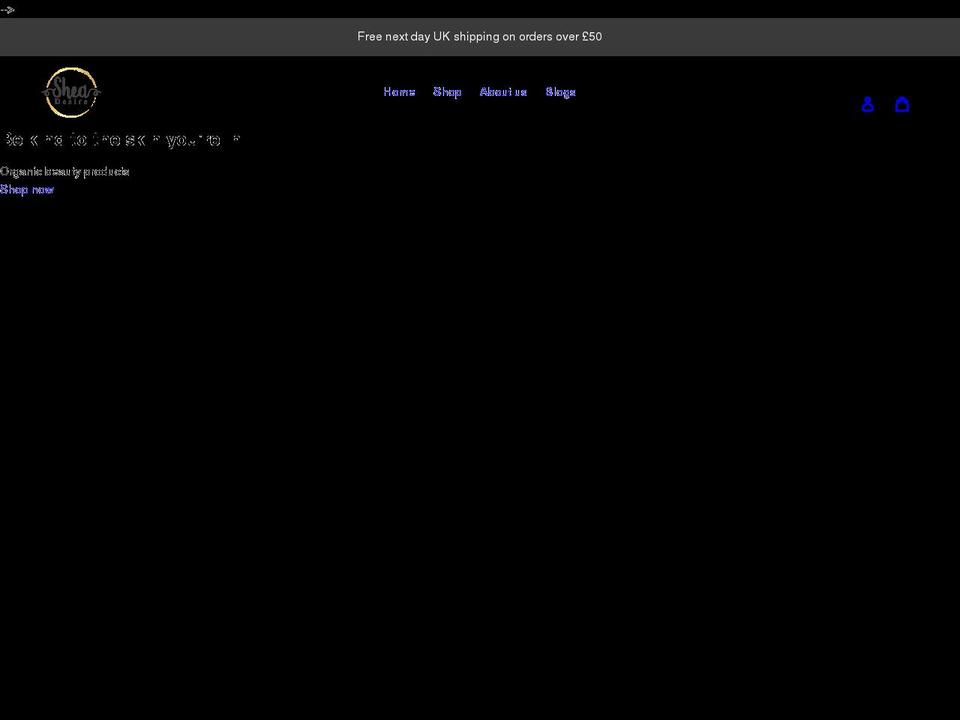Select the 'Organic beauty products' text

65,171
